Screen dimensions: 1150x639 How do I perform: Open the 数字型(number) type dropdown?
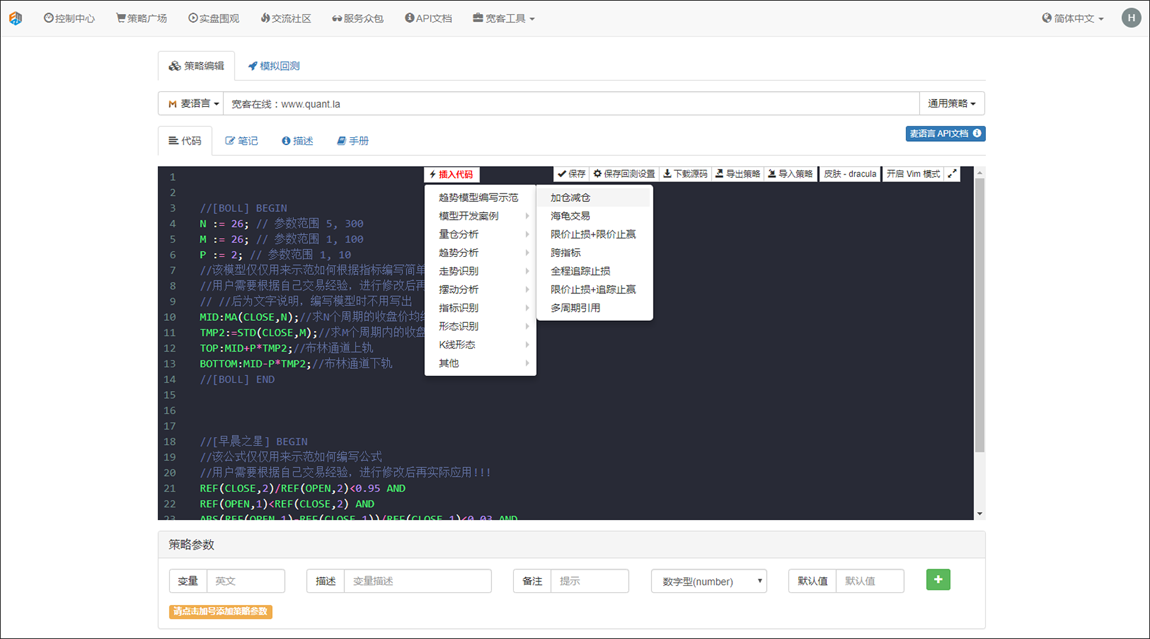click(x=708, y=581)
